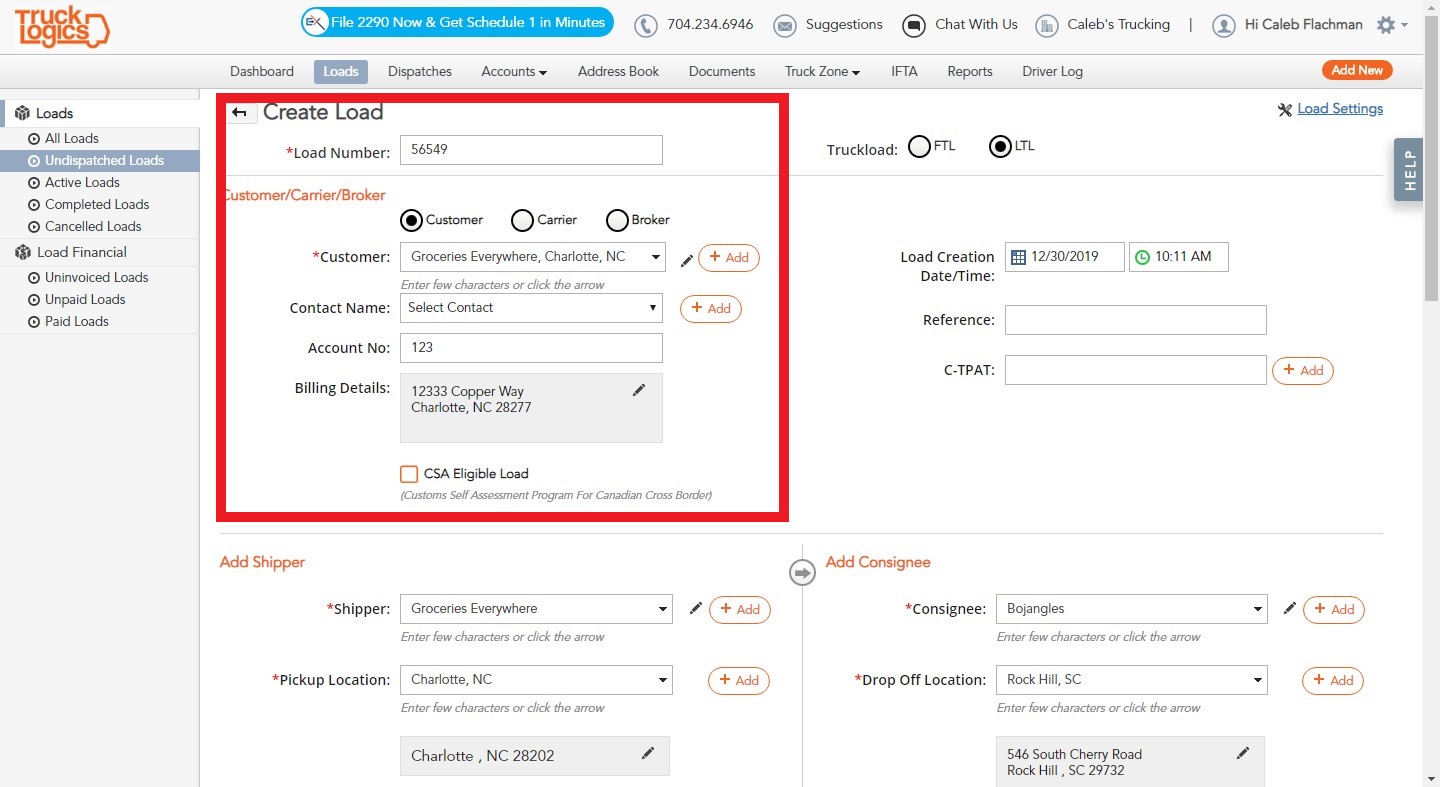The image size is (1440, 787).
Task: Click the TruckLogics logo
Action: (62, 26)
